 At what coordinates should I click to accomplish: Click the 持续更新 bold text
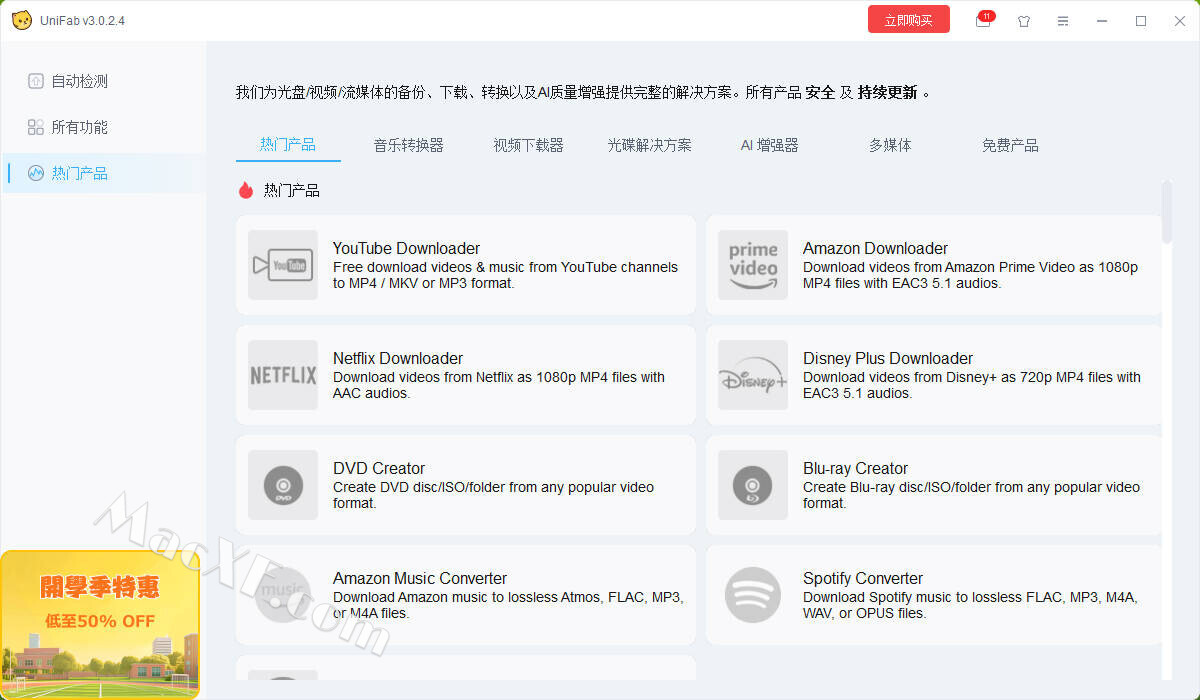click(x=887, y=92)
